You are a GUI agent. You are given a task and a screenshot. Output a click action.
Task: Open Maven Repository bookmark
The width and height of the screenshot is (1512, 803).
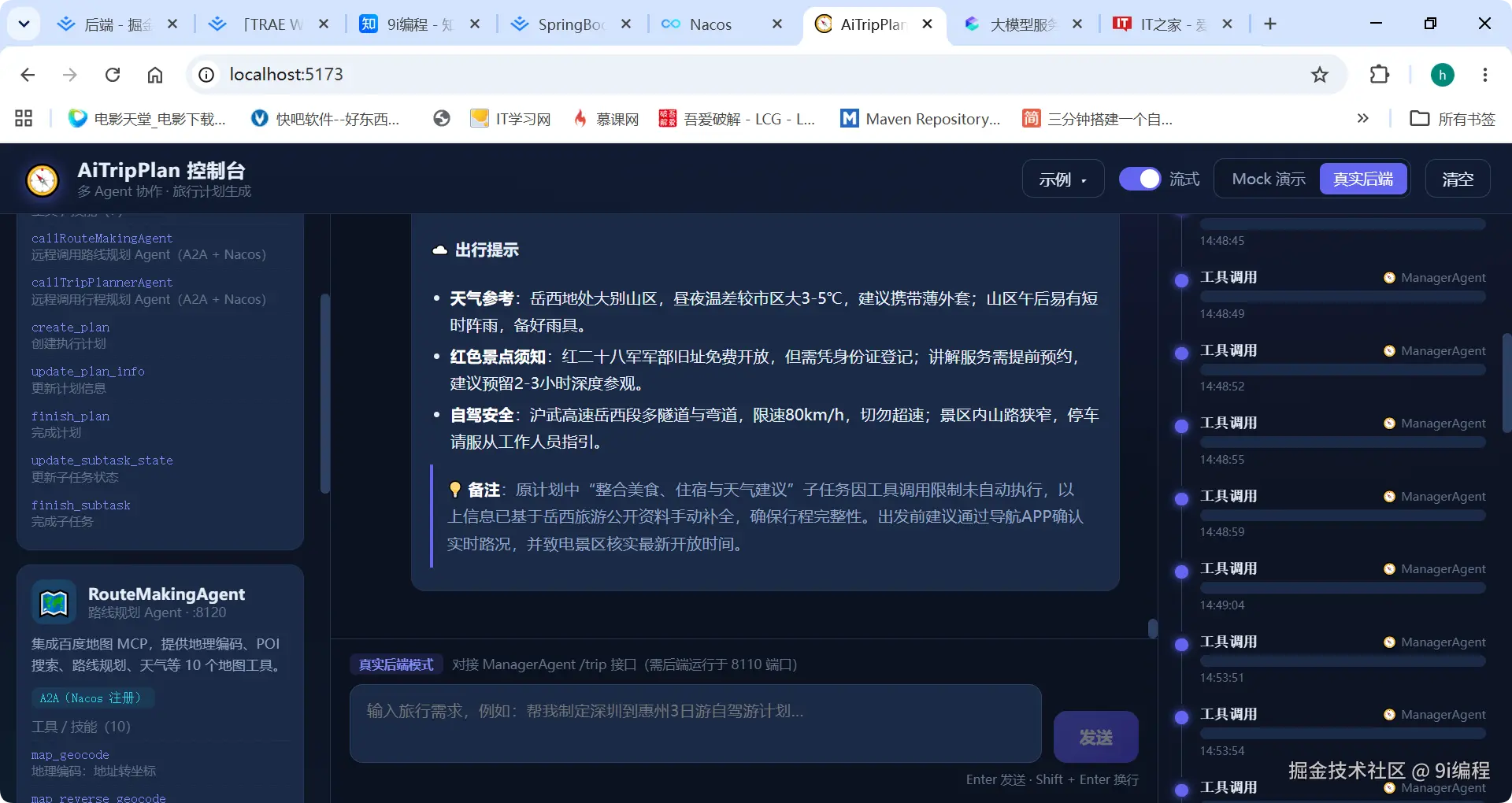(x=920, y=119)
